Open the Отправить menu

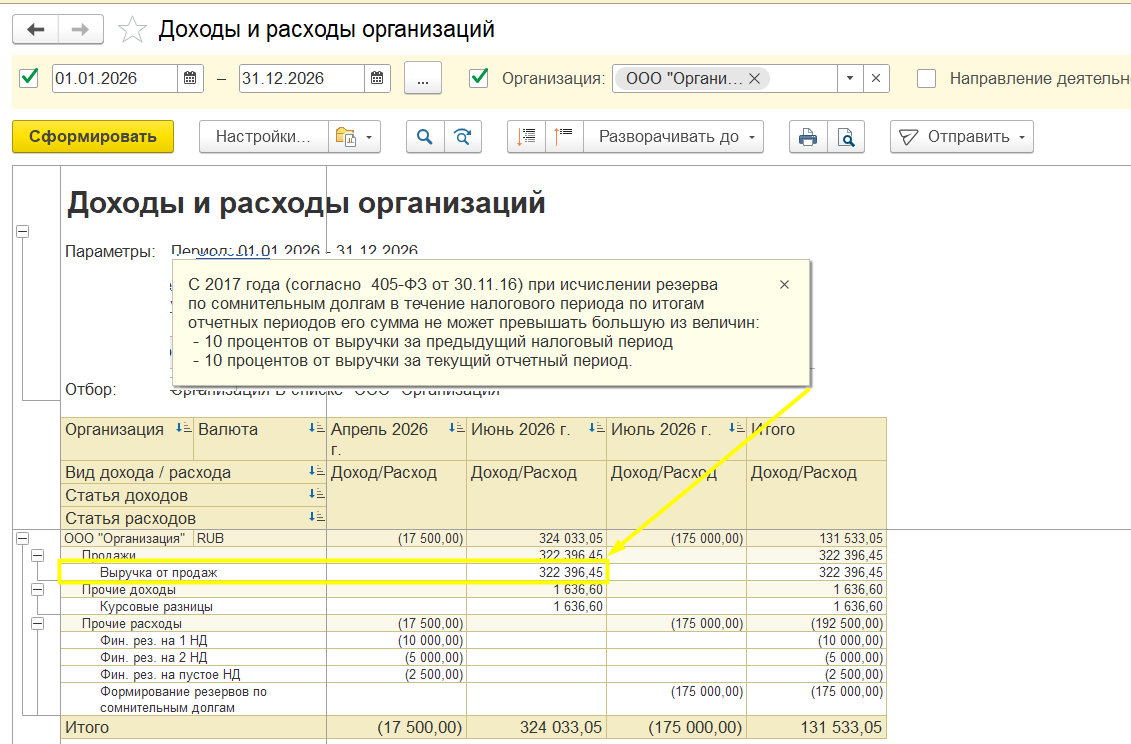961,136
